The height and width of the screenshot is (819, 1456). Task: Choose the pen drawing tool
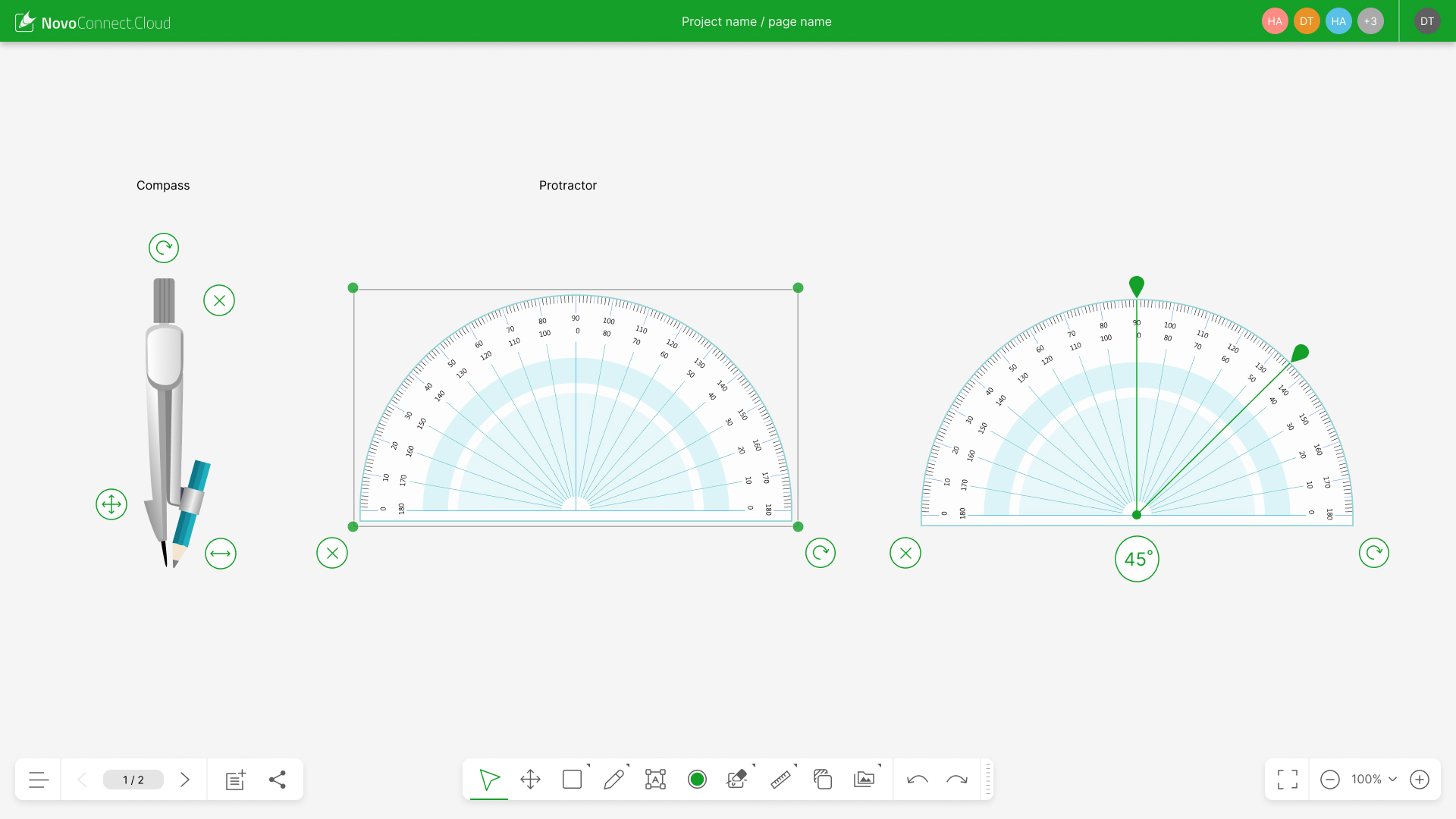tap(613, 779)
